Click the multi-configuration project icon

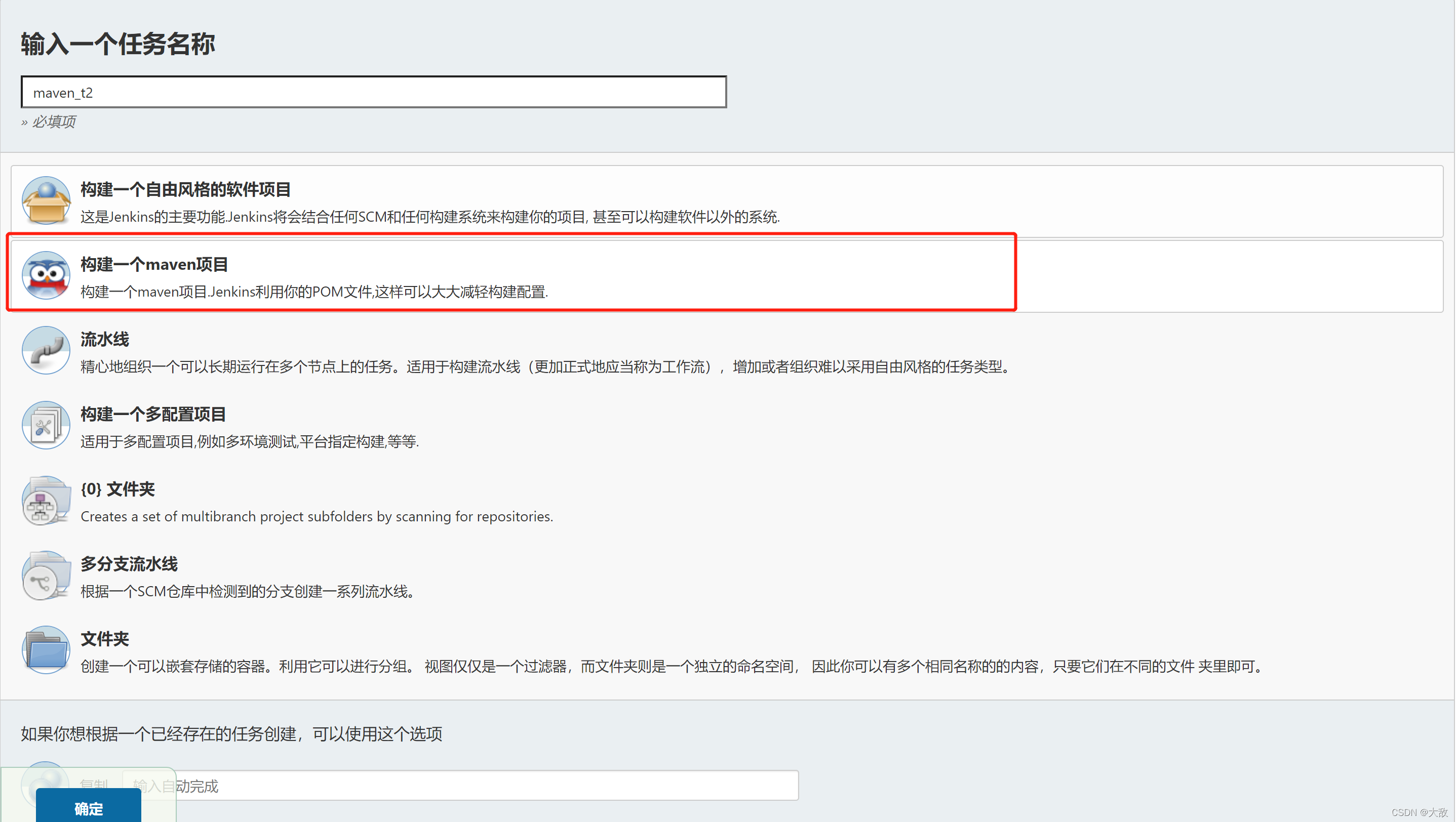pos(46,425)
